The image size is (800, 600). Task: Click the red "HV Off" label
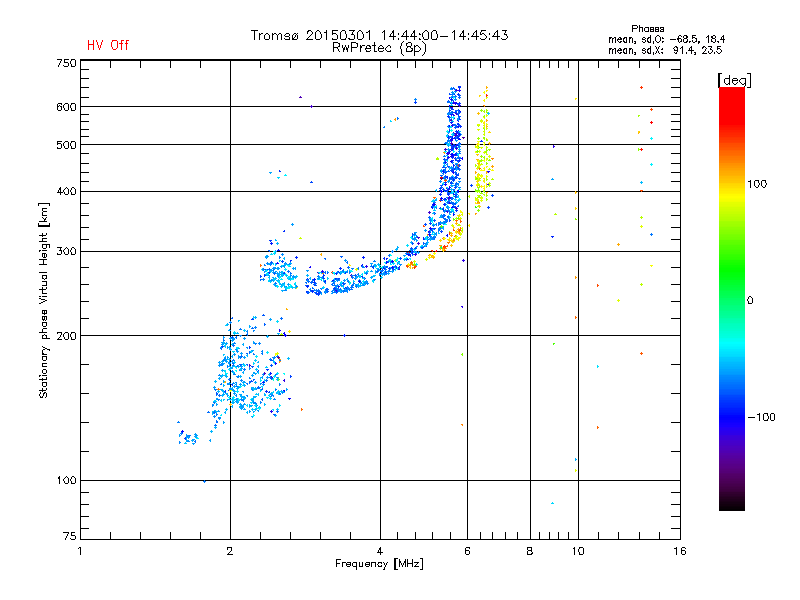[x=108, y=45]
